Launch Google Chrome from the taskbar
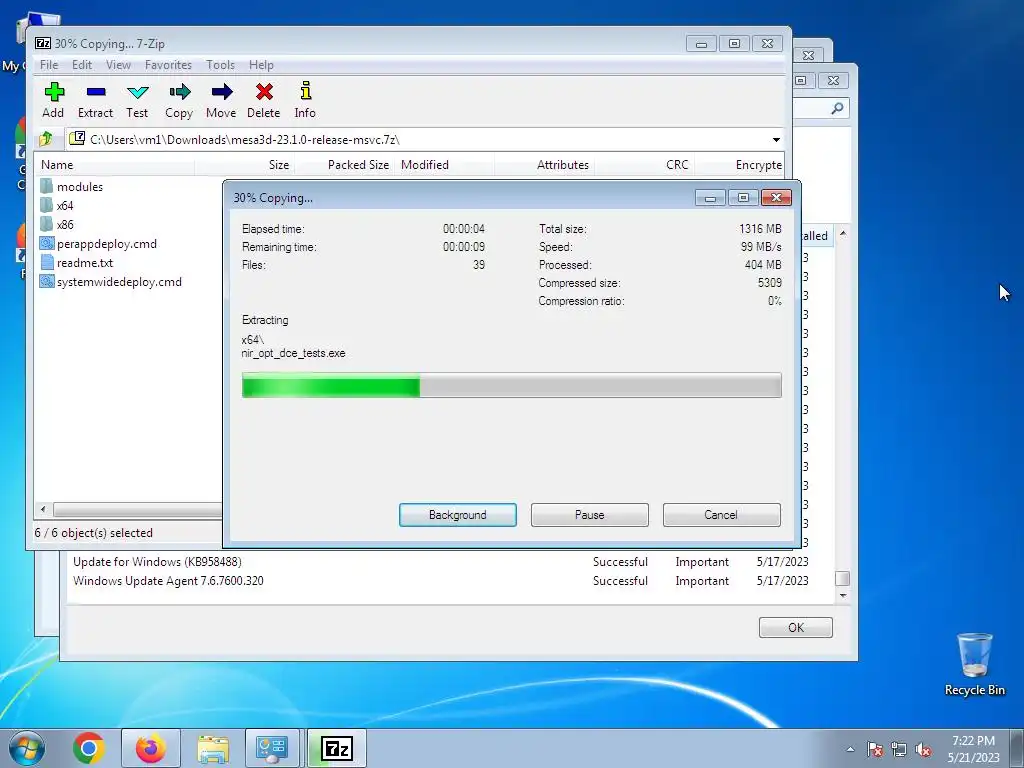 coord(89,748)
